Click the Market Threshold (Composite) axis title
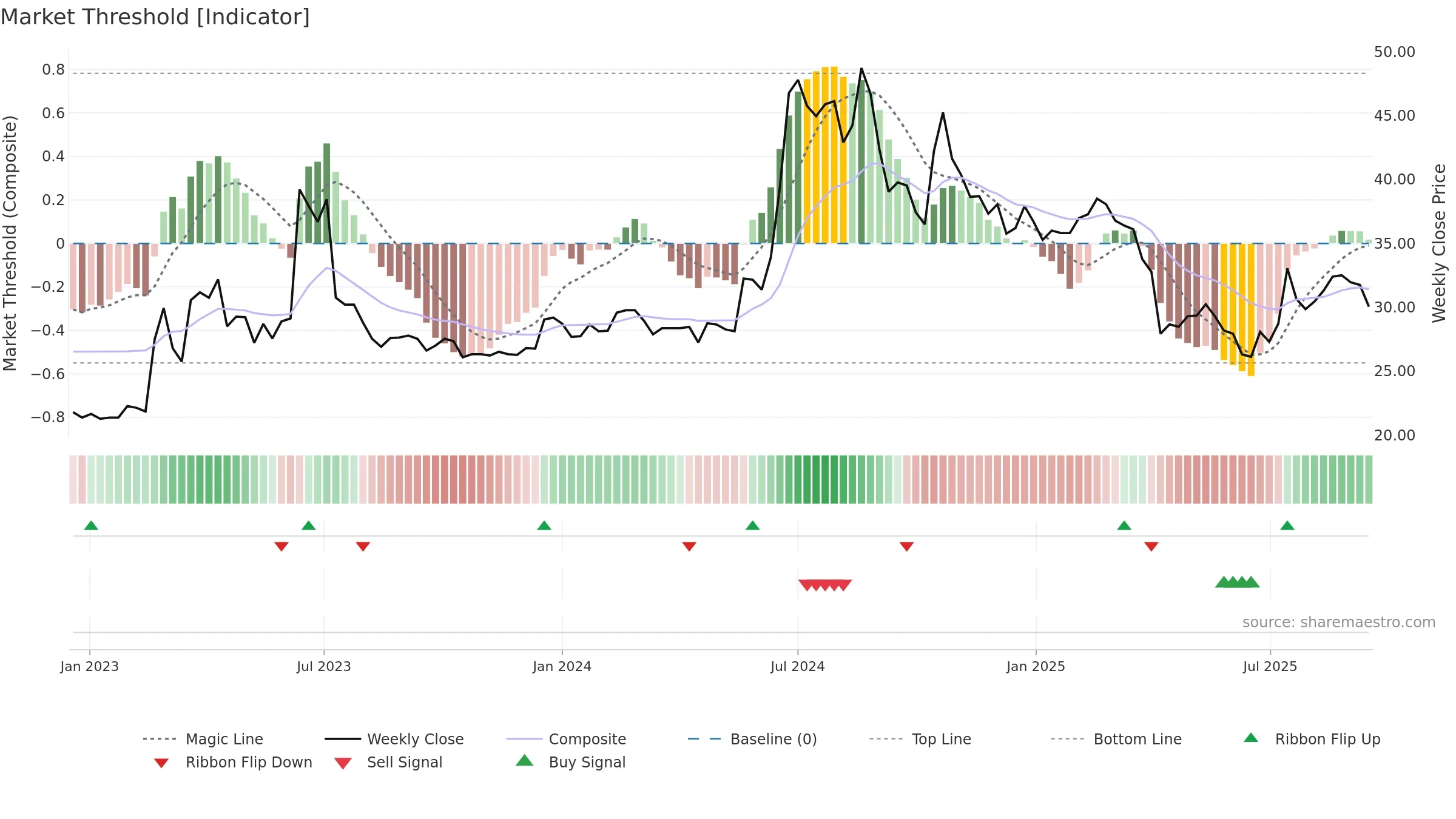1456x819 pixels. pyautogui.click(x=10, y=243)
